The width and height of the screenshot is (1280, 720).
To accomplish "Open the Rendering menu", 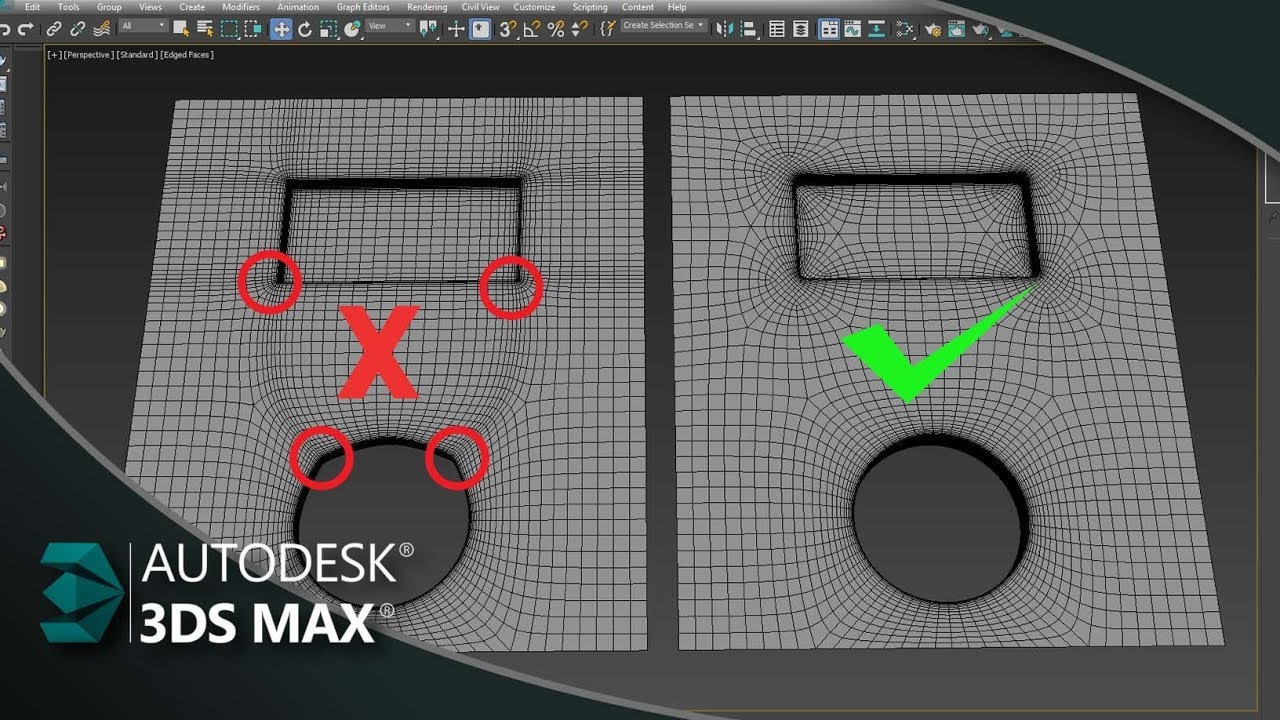I will coord(427,7).
